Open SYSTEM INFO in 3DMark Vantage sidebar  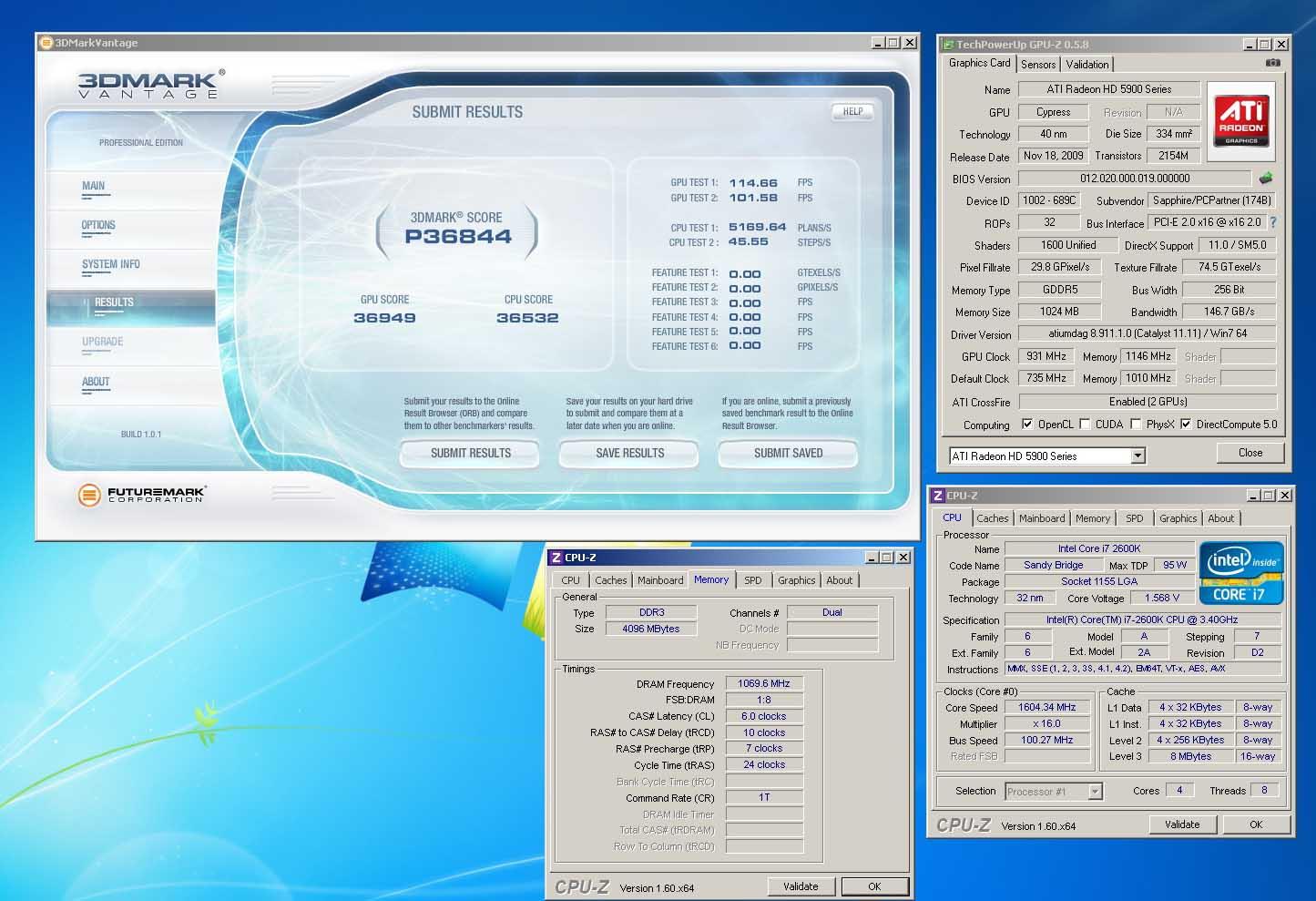111,264
